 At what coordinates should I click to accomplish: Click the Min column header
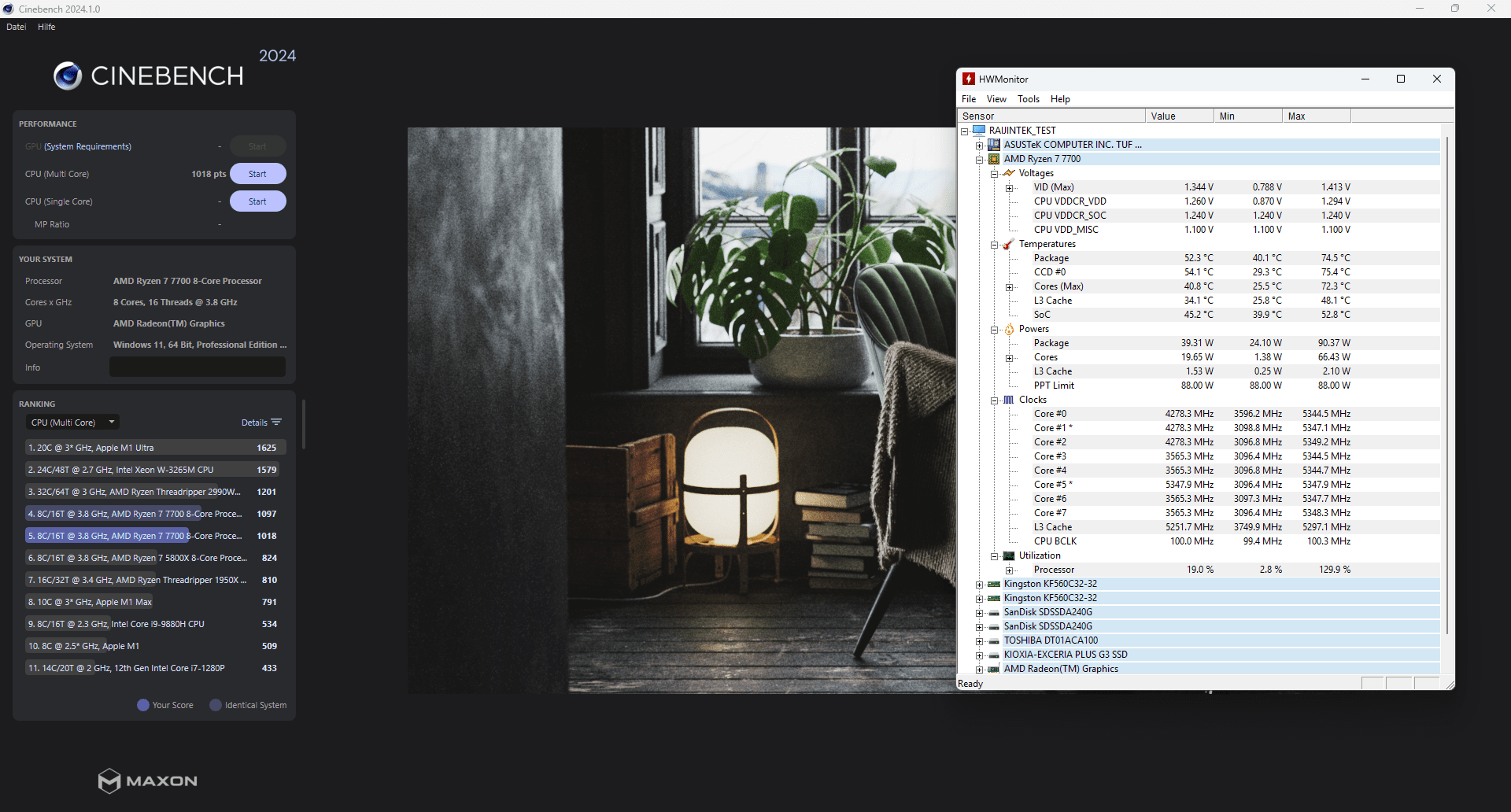[x=1248, y=116]
